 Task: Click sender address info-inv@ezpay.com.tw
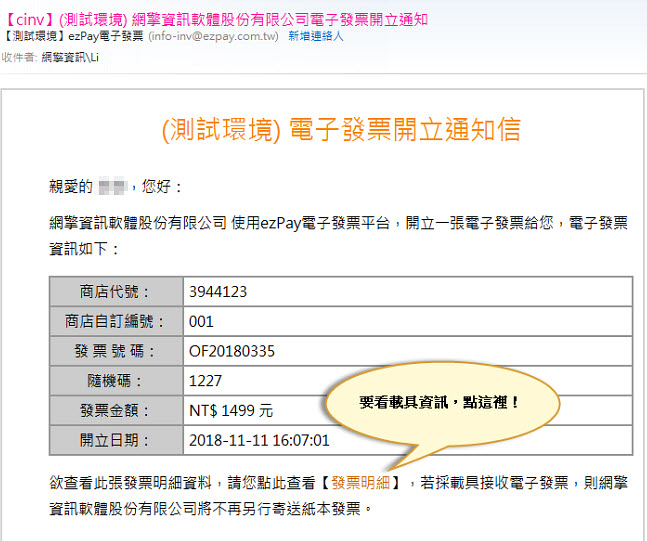[213, 36]
